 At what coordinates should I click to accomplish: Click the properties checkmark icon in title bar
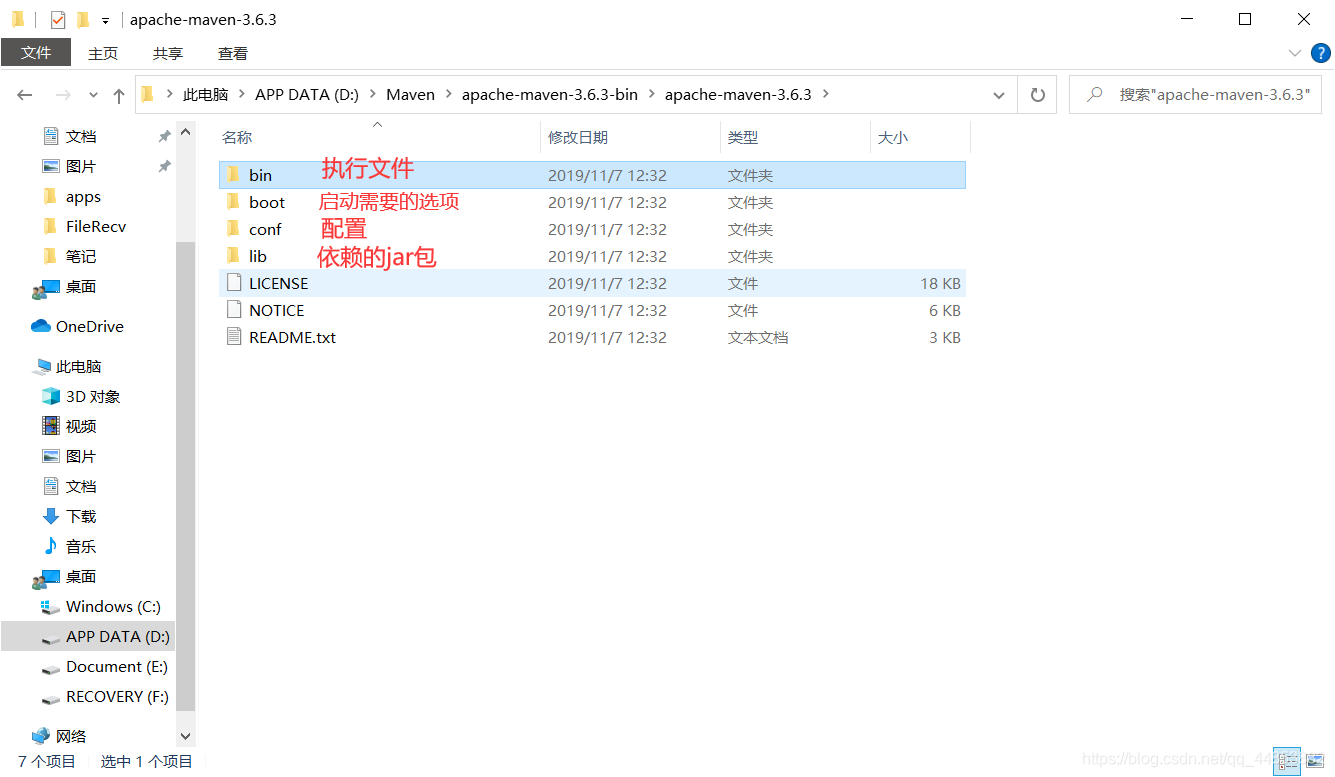click(58, 19)
